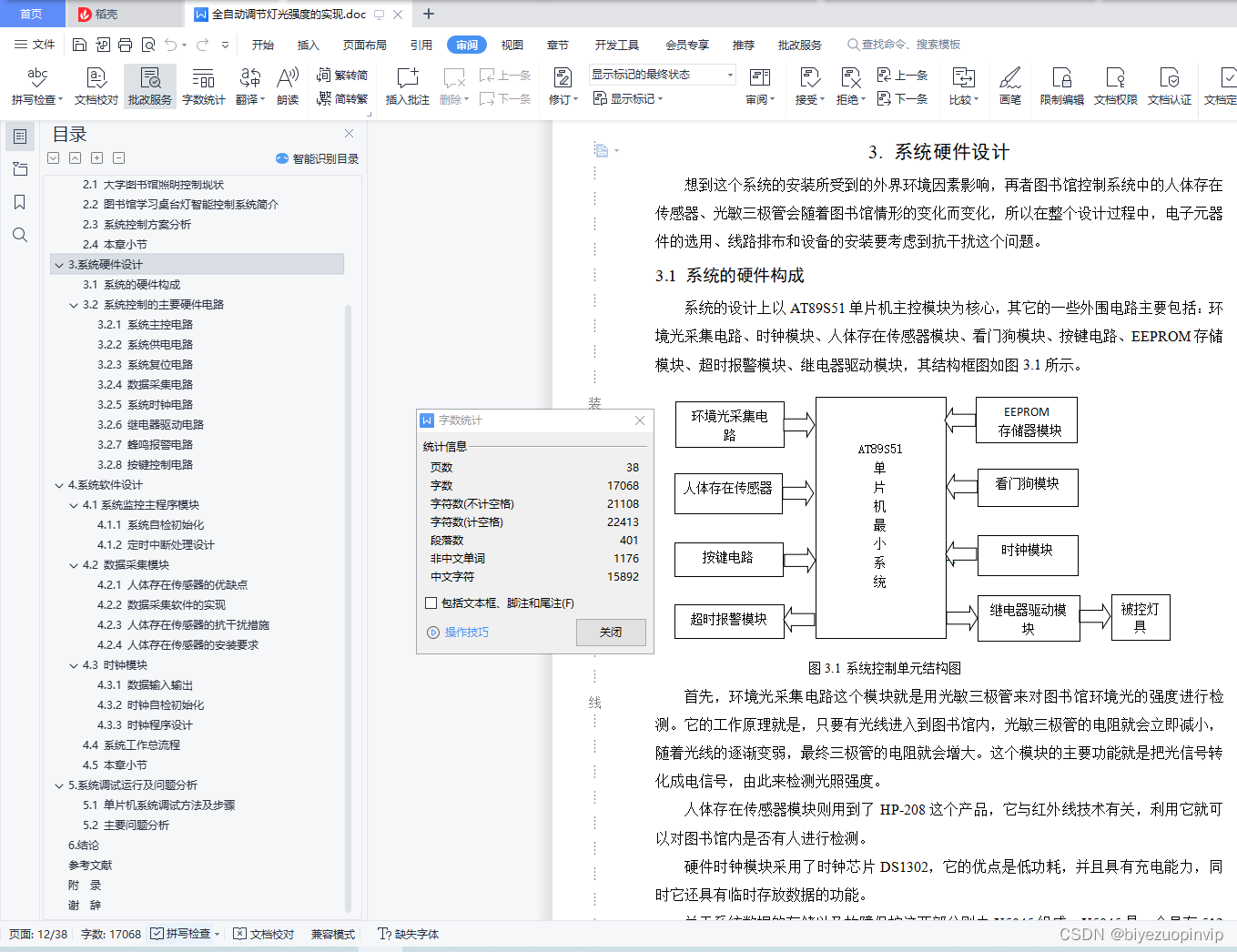Enable 包括文本框、脚注和尾注 checkbox
The image size is (1237, 952).
(x=431, y=603)
